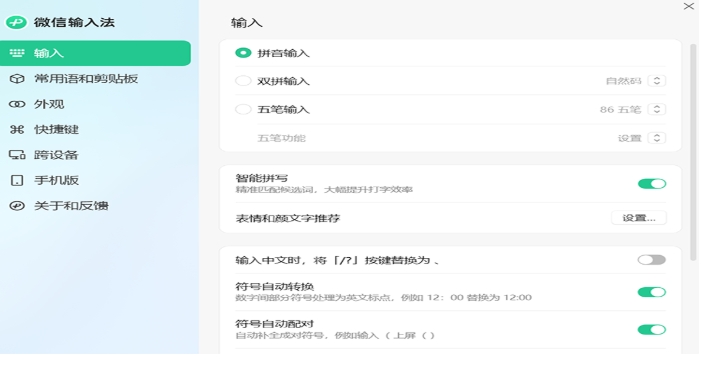The width and height of the screenshot is (702, 366).
Task: Click the appearance icon beside 外观
Action: click(x=17, y=104)
